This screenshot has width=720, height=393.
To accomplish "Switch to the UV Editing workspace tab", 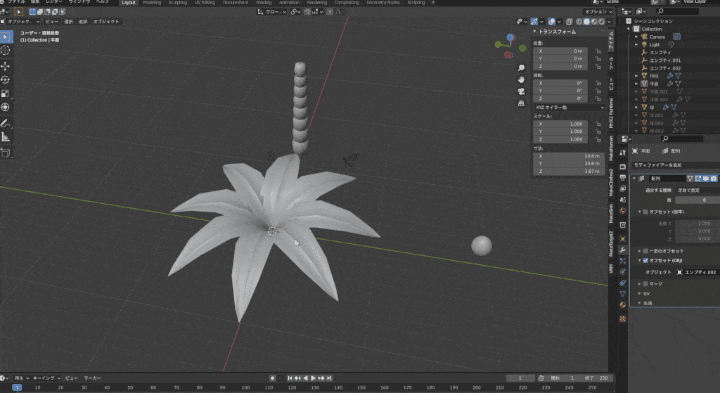I will 205,3.
